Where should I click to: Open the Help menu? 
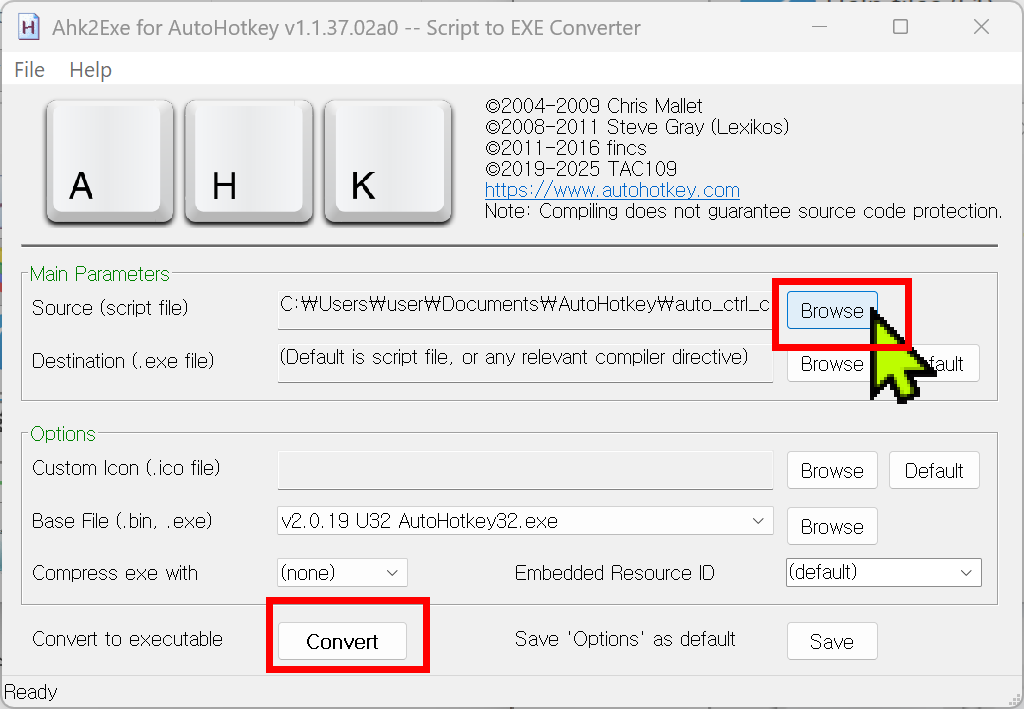tap(90, 70)
